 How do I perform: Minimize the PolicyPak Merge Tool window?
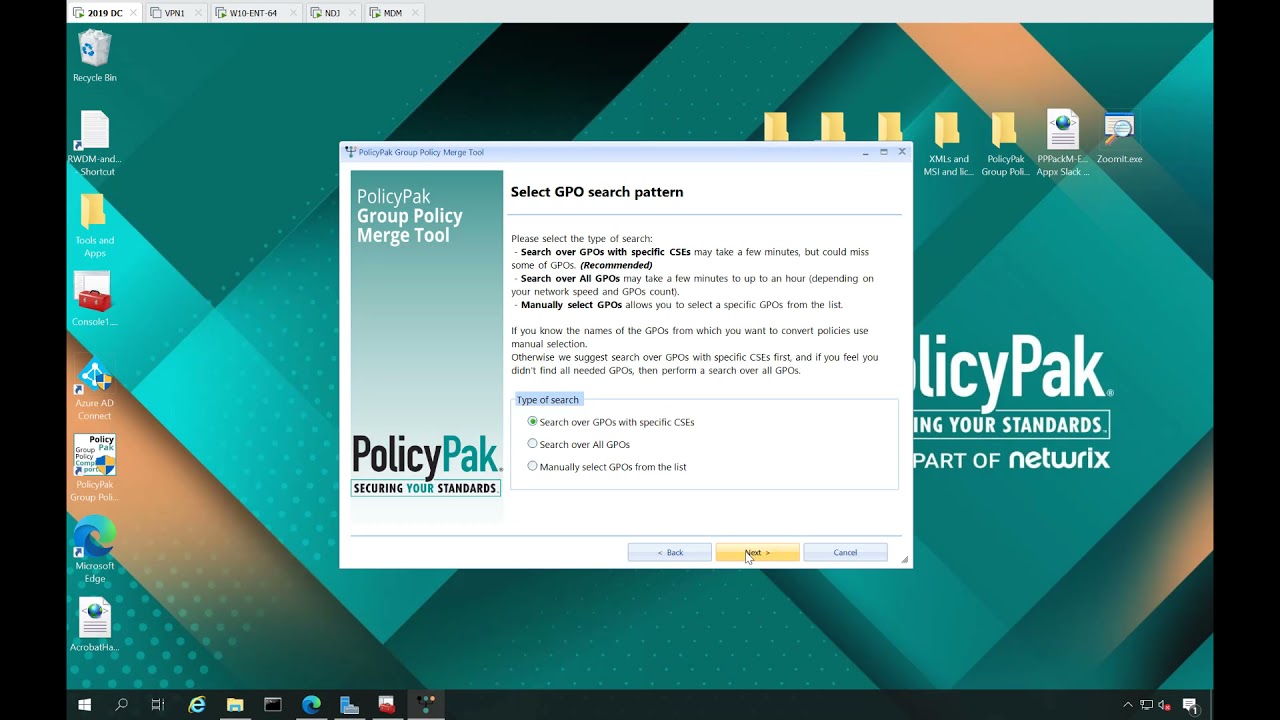tap(865, 152)
